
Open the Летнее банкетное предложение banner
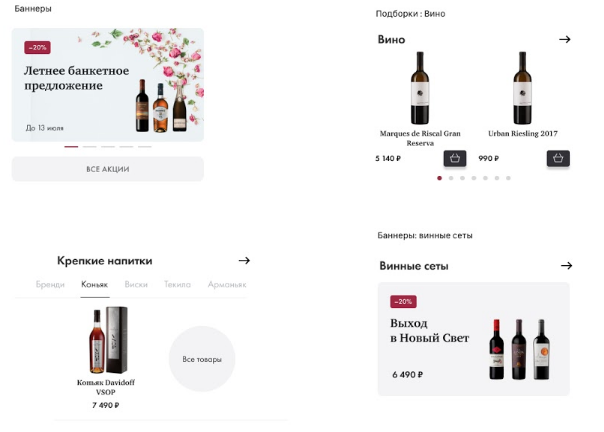[107, 84]
